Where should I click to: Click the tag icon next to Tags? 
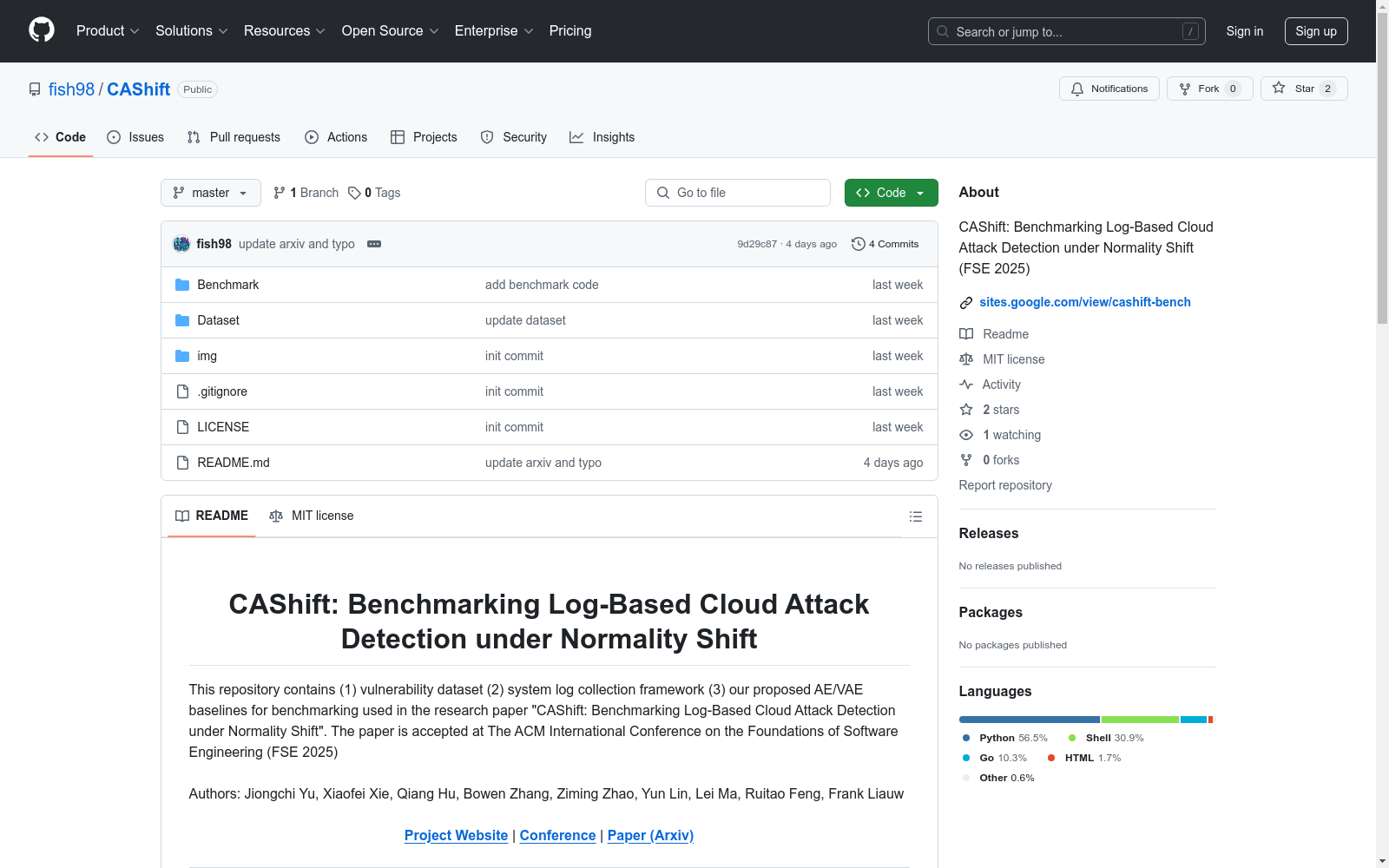click(354, 193)
